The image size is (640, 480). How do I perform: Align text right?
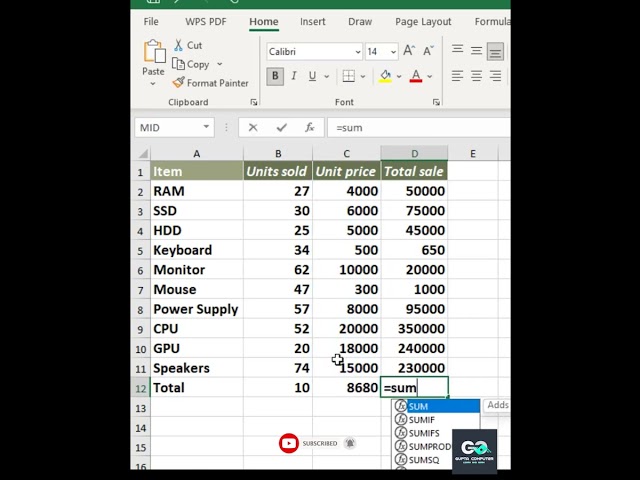[x=495, y=76]
